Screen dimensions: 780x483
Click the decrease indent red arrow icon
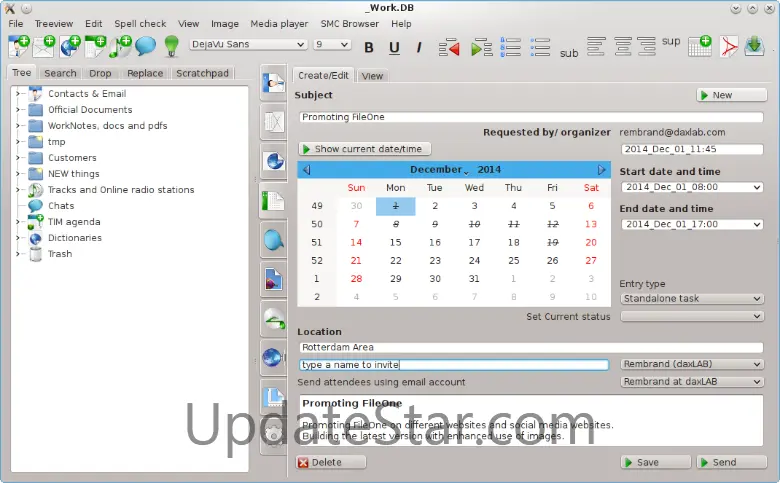(x=449, y=48)
